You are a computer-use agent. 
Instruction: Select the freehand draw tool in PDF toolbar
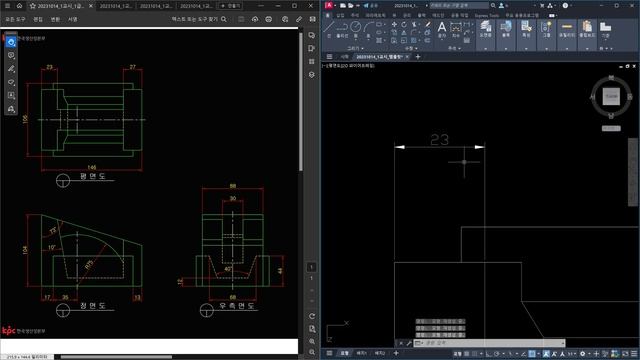pos(11,82)
